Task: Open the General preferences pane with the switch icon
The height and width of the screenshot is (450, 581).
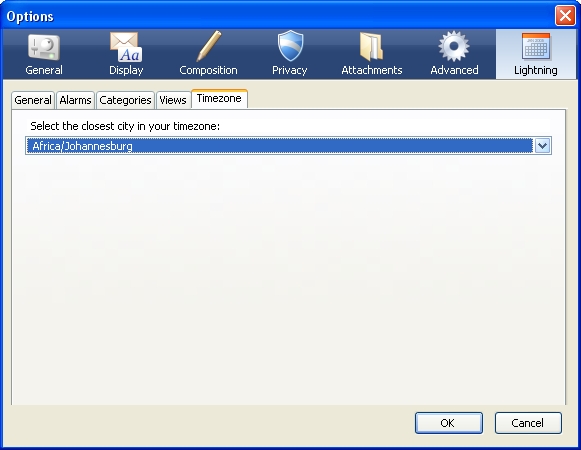Action: (x=44, y=47)
